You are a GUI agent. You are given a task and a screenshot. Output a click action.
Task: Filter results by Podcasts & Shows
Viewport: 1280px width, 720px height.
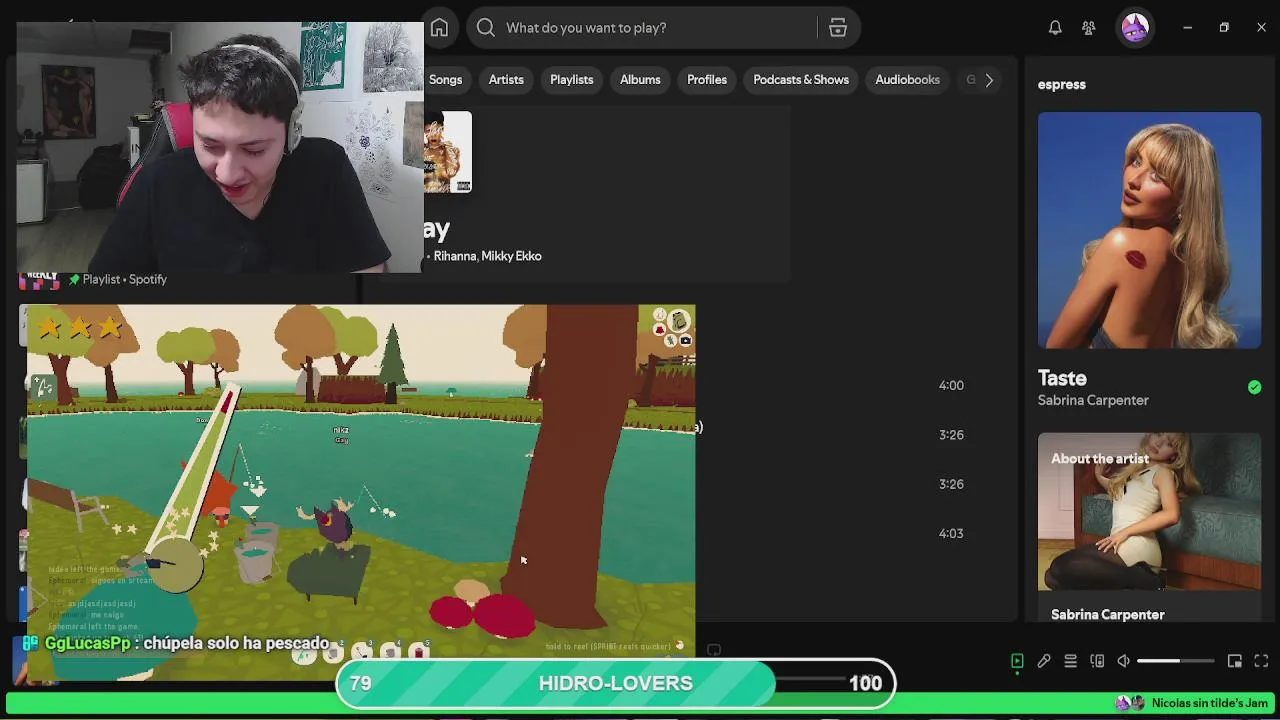coord(801,80)
